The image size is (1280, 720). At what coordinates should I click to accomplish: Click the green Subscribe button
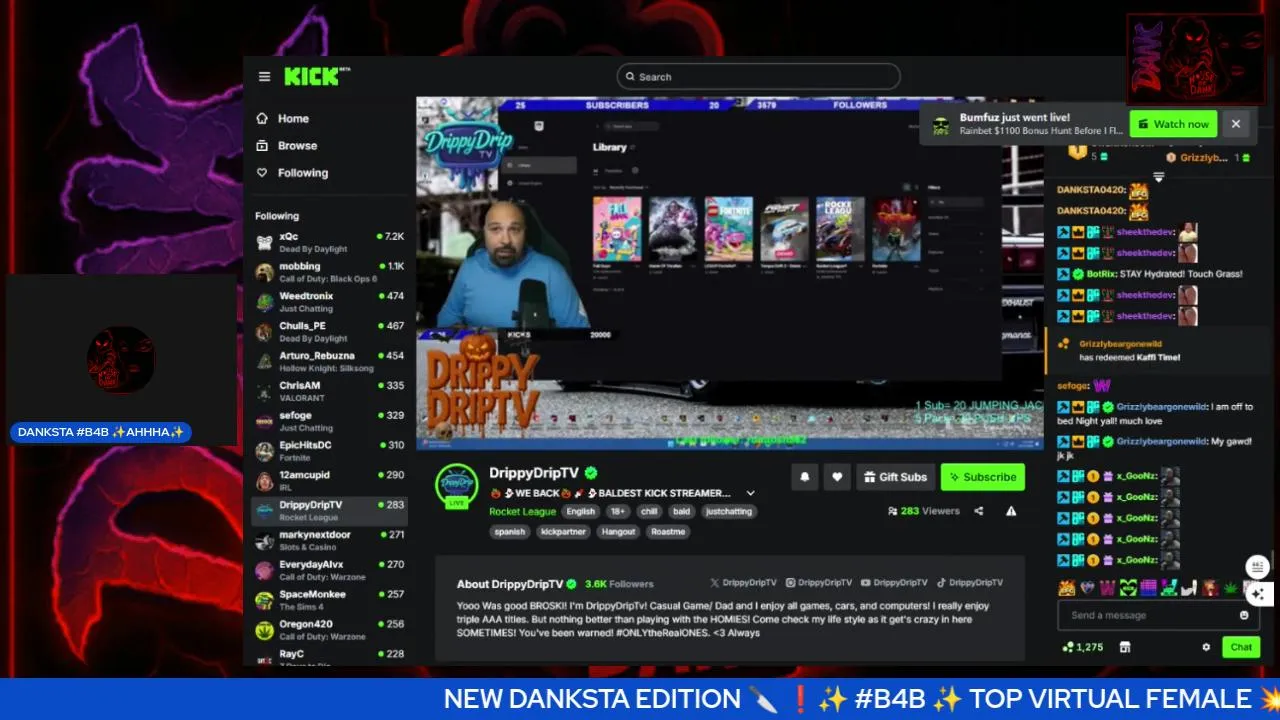coord(982,477)
